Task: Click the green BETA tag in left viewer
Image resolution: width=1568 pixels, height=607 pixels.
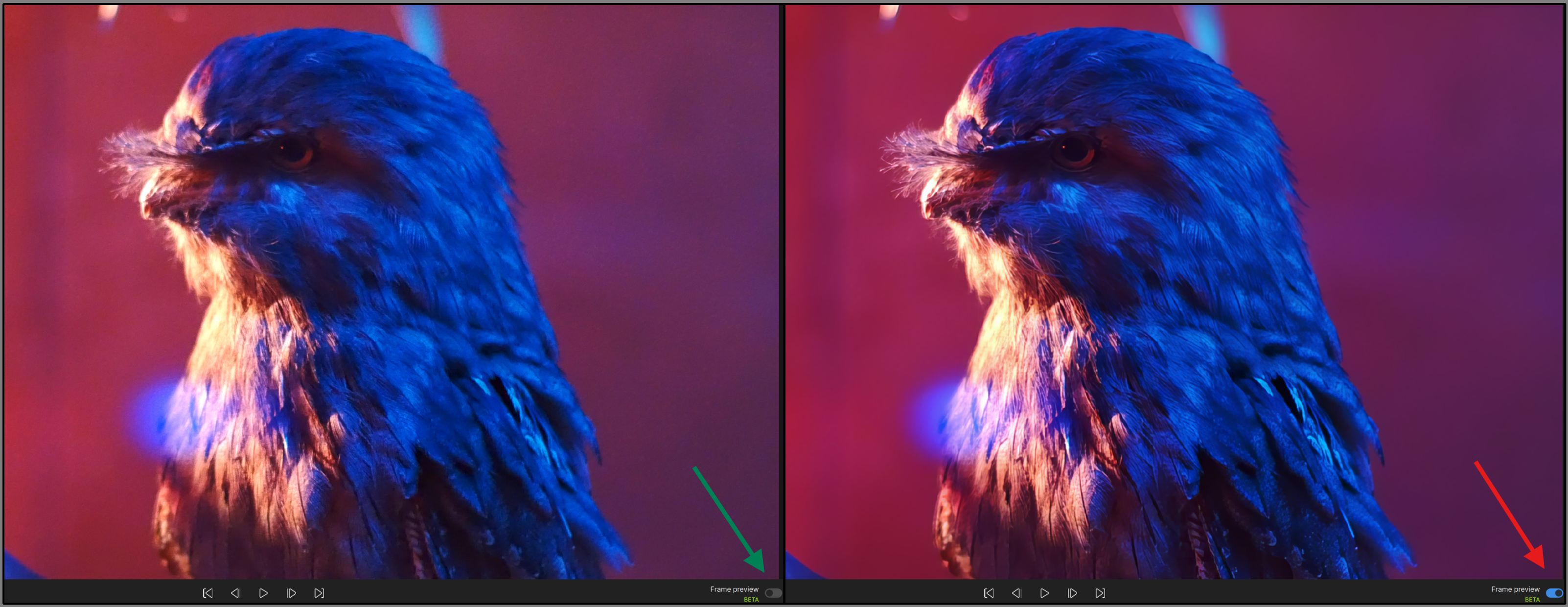Action: pyautogui.click(x=751, y=600)
